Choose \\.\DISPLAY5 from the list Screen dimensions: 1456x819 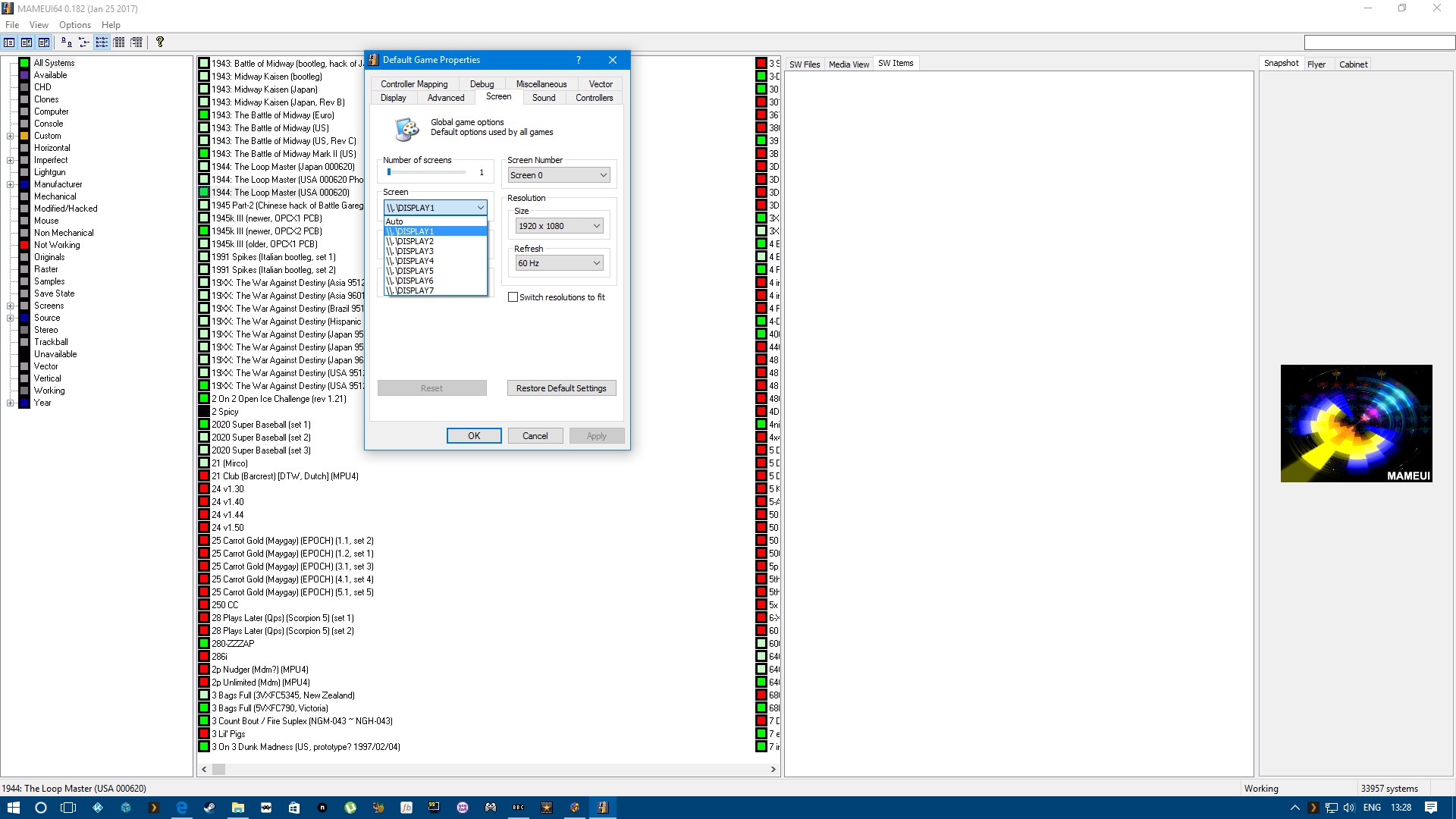click(x=435, y=271)
